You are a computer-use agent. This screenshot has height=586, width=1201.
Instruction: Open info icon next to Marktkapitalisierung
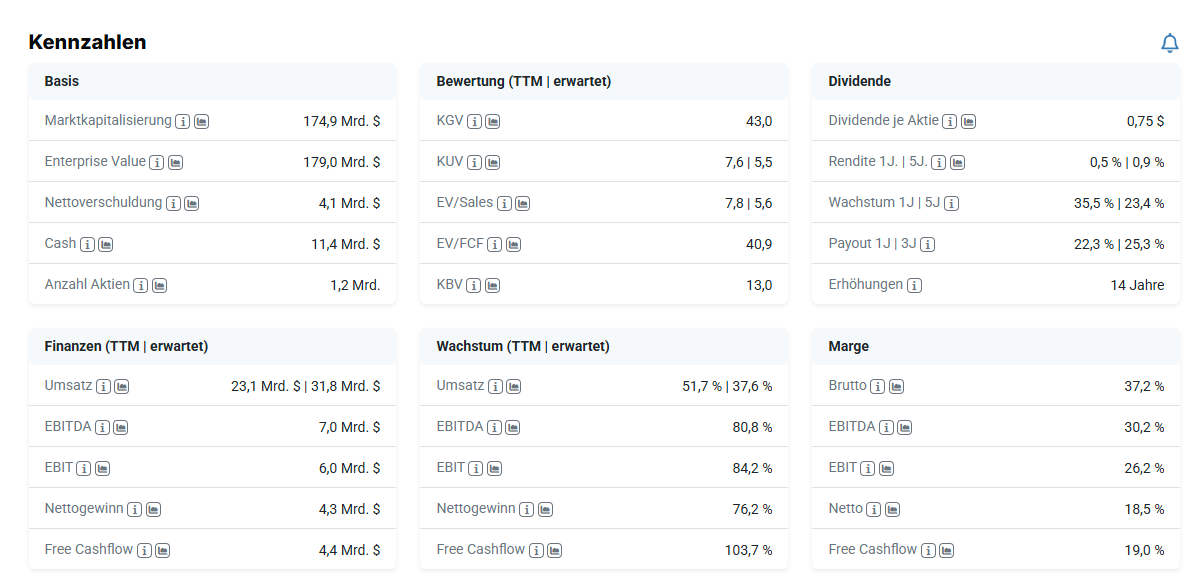183,121
